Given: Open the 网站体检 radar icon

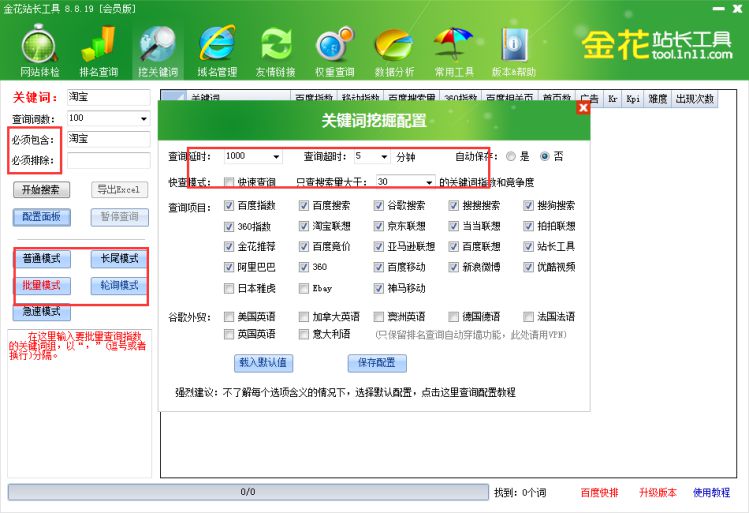Looking at the screenshot, I should [x=39, y=52].
